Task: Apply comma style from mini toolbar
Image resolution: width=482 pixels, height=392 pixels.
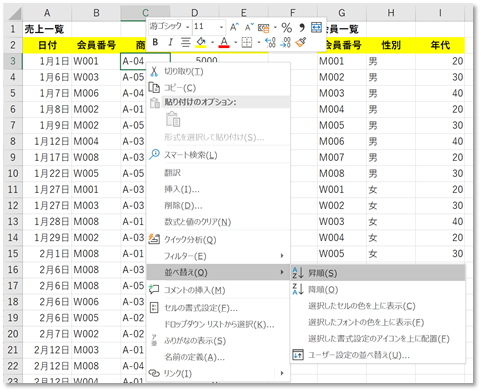Action: [302, 27]
